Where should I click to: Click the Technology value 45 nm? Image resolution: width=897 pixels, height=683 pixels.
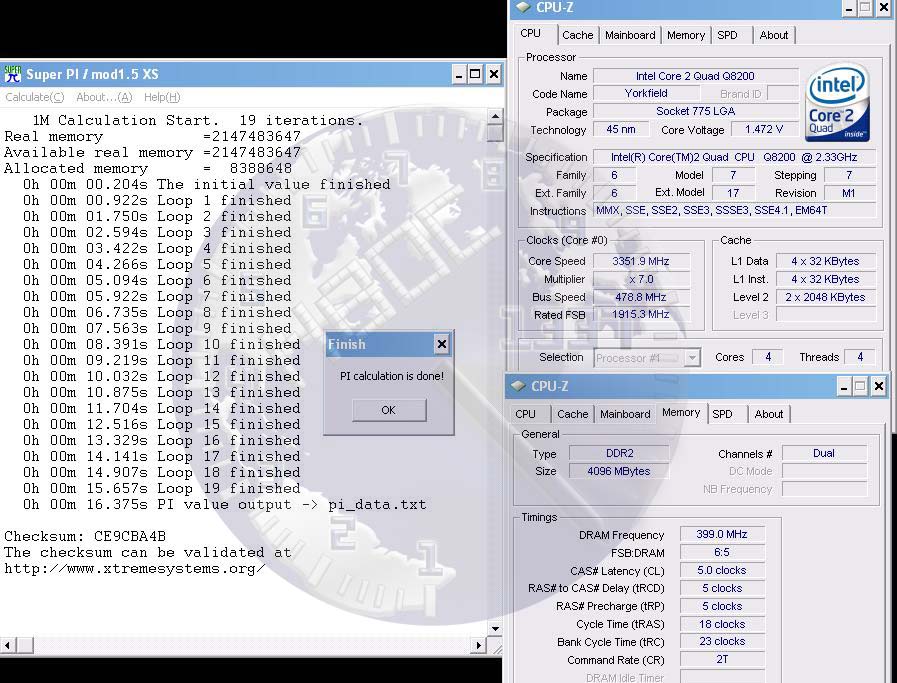click(621, 129)
